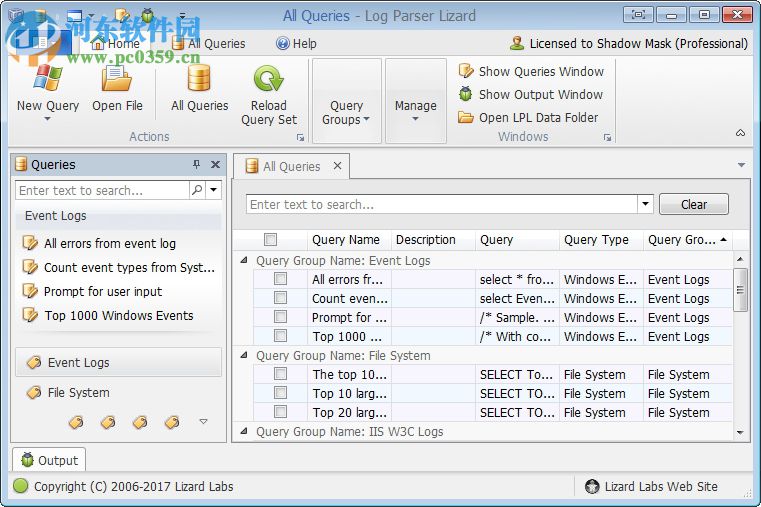The image size is (761, 507).
Task: Click Reload Query Set icon
Action: click(268, 79)
